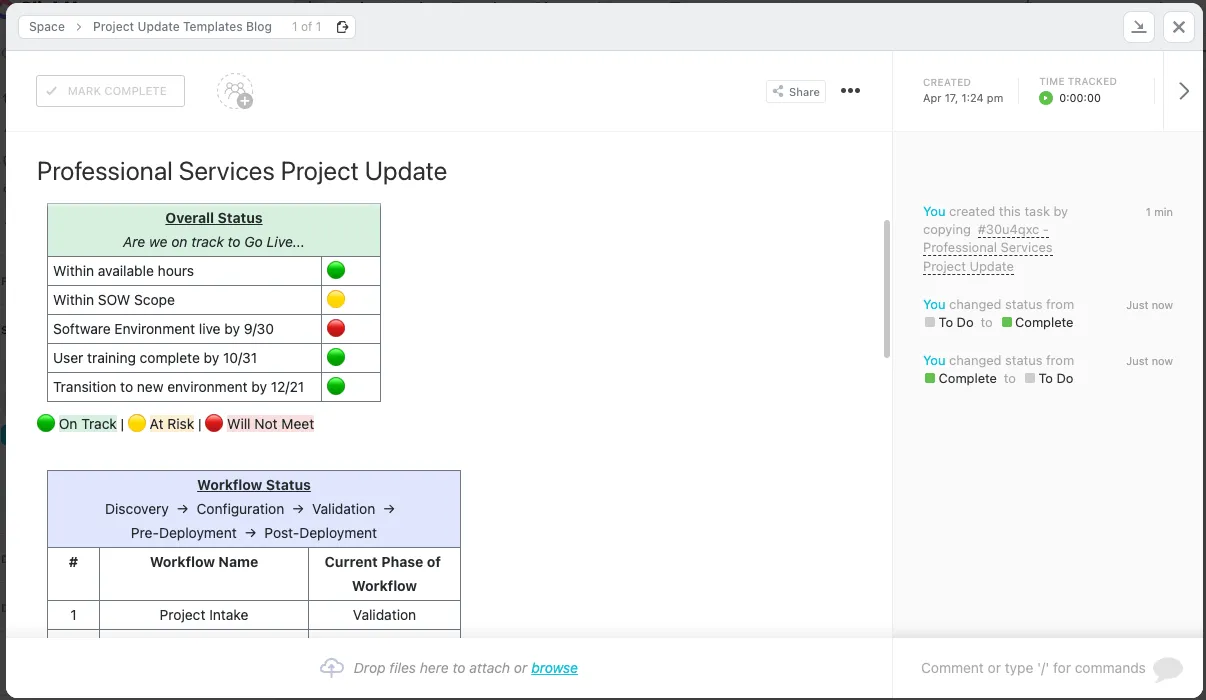Click the description scrollbar
The height and width of the screenshot is (700, 1206).
[886, 289]
